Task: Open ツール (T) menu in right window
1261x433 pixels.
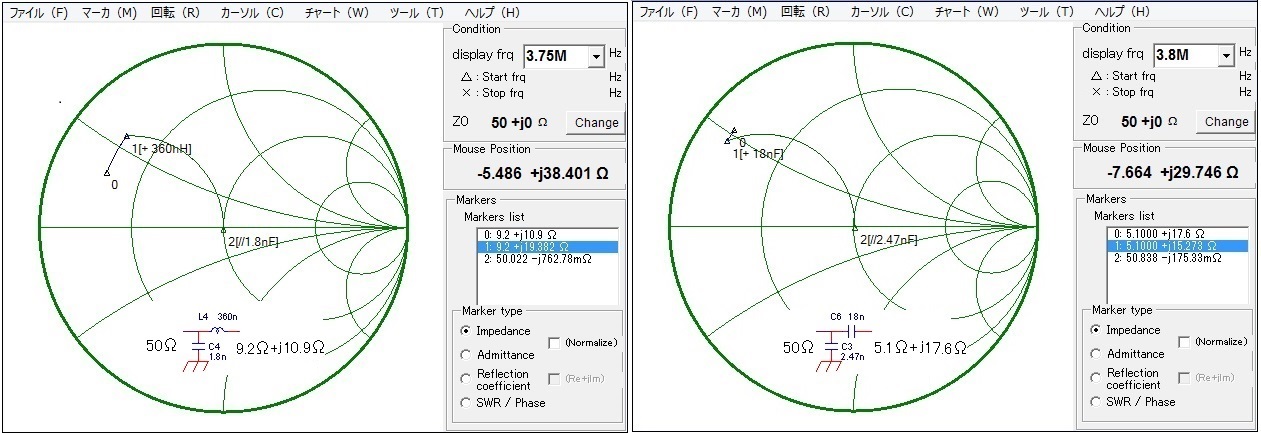Action: coord(1047,12)
